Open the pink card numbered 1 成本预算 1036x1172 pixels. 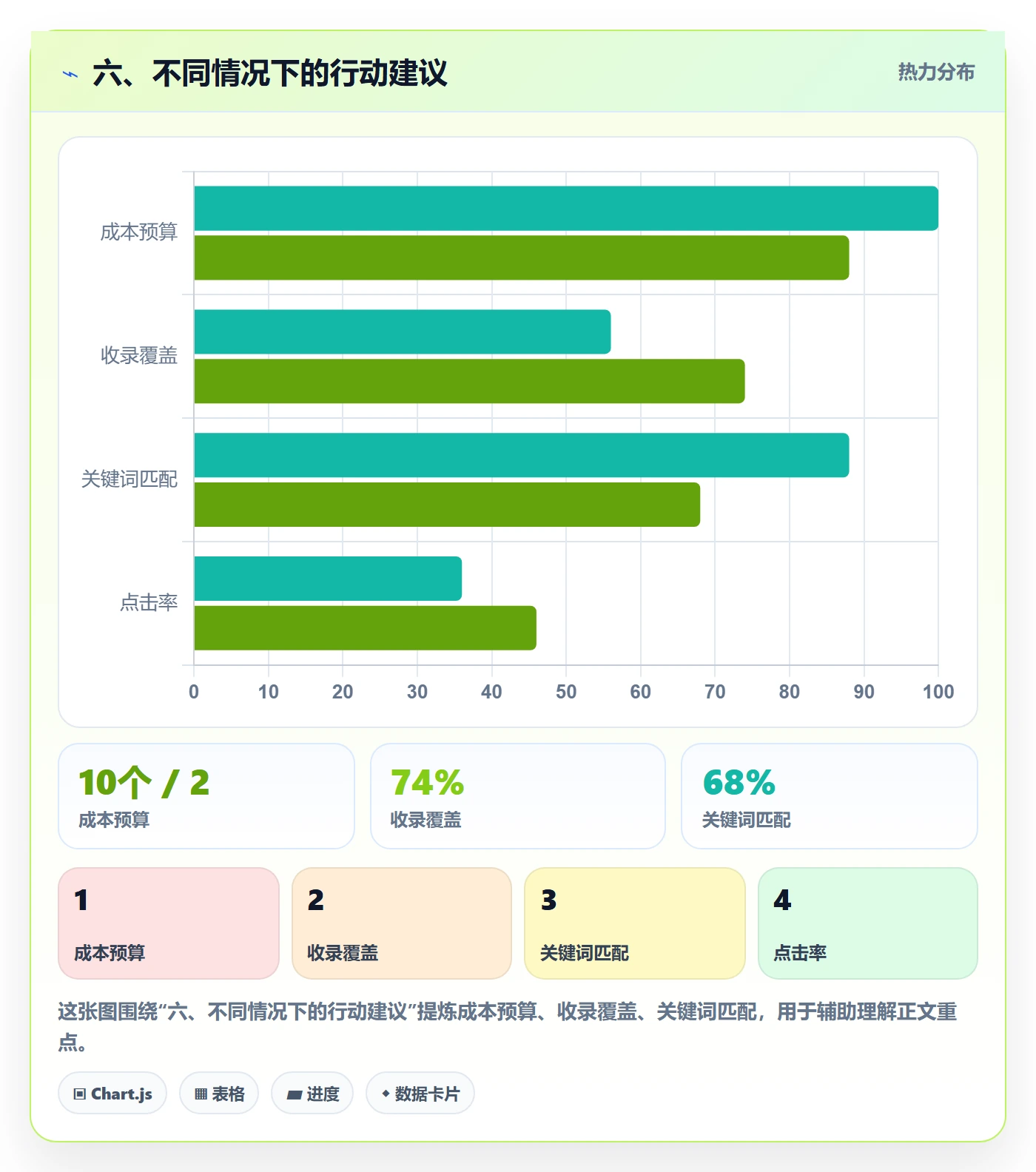tap(169, 923)
